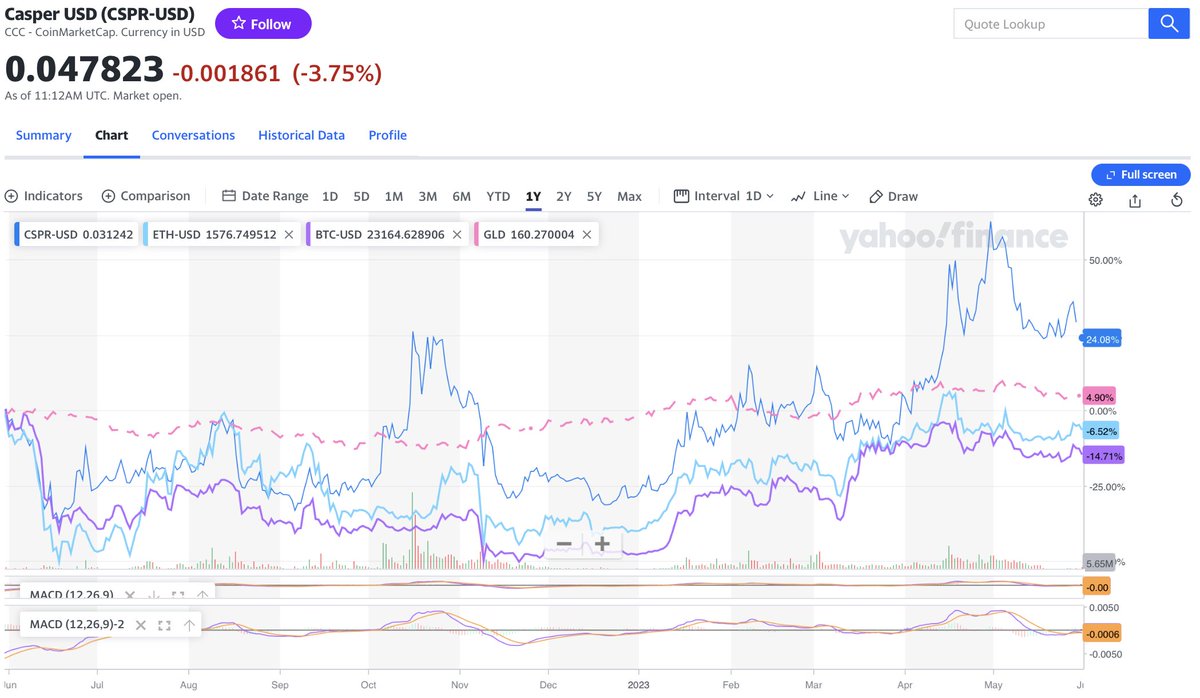Image resolution: width=1200 pixels, height=698 pixels.
Task: Select the Max range
Action: coord(629,196)
